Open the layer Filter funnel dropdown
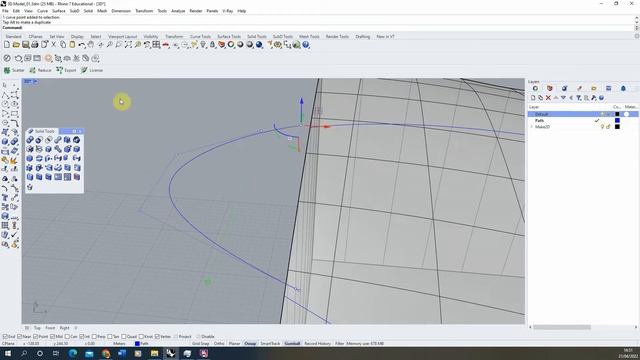The height and width of the screenshot is (360, 640). pyautogui.click(x=578, y=98)
